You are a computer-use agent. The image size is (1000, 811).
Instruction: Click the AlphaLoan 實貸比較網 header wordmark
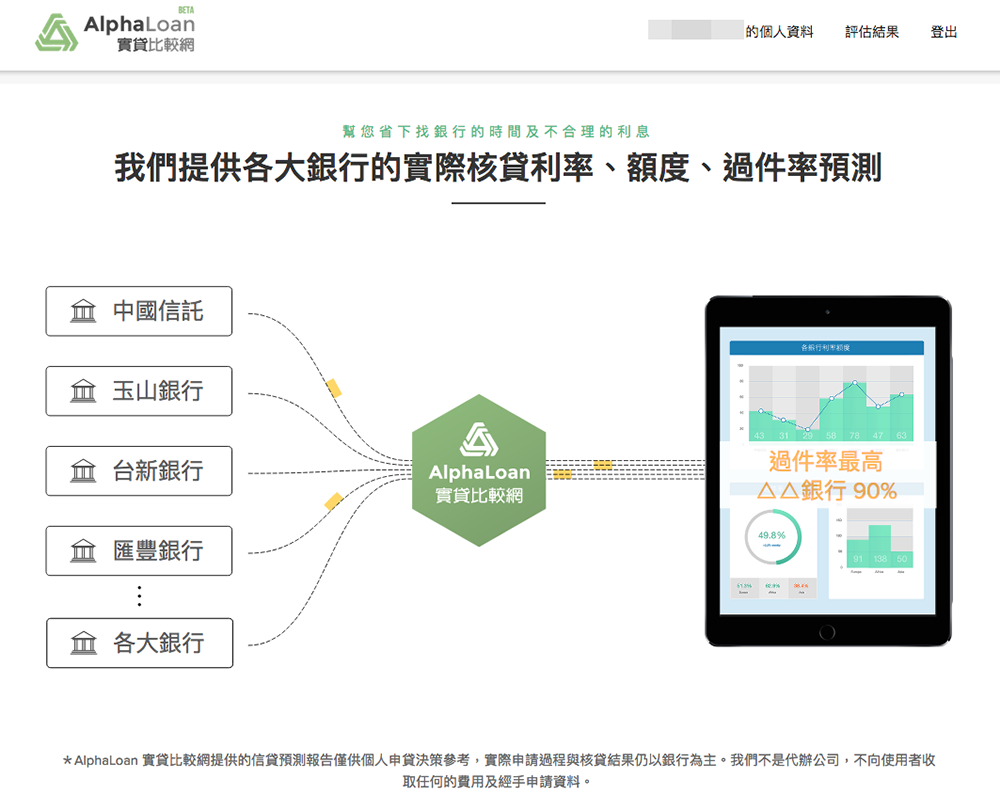pos(140,34)
